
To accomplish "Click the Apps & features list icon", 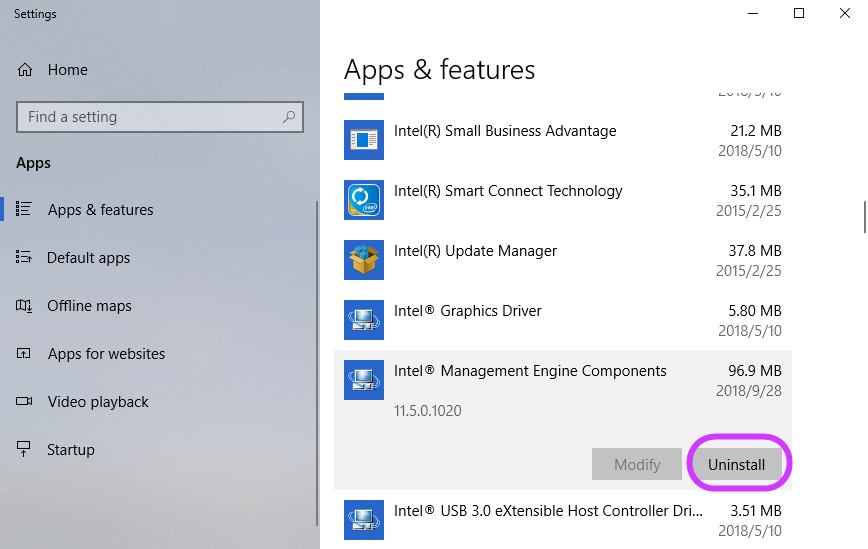I will click(x=24, y=209).
